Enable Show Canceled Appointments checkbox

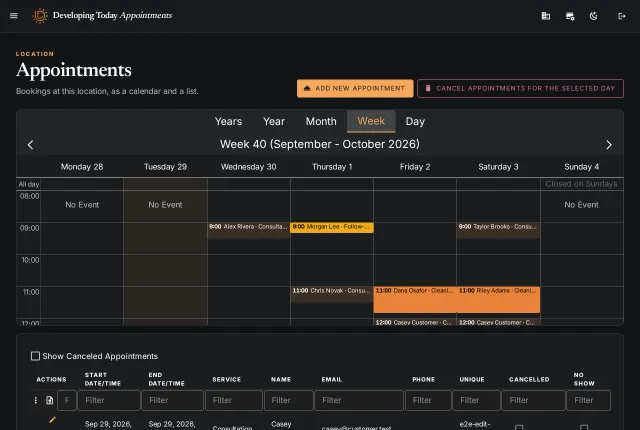[x=36, y=356]
